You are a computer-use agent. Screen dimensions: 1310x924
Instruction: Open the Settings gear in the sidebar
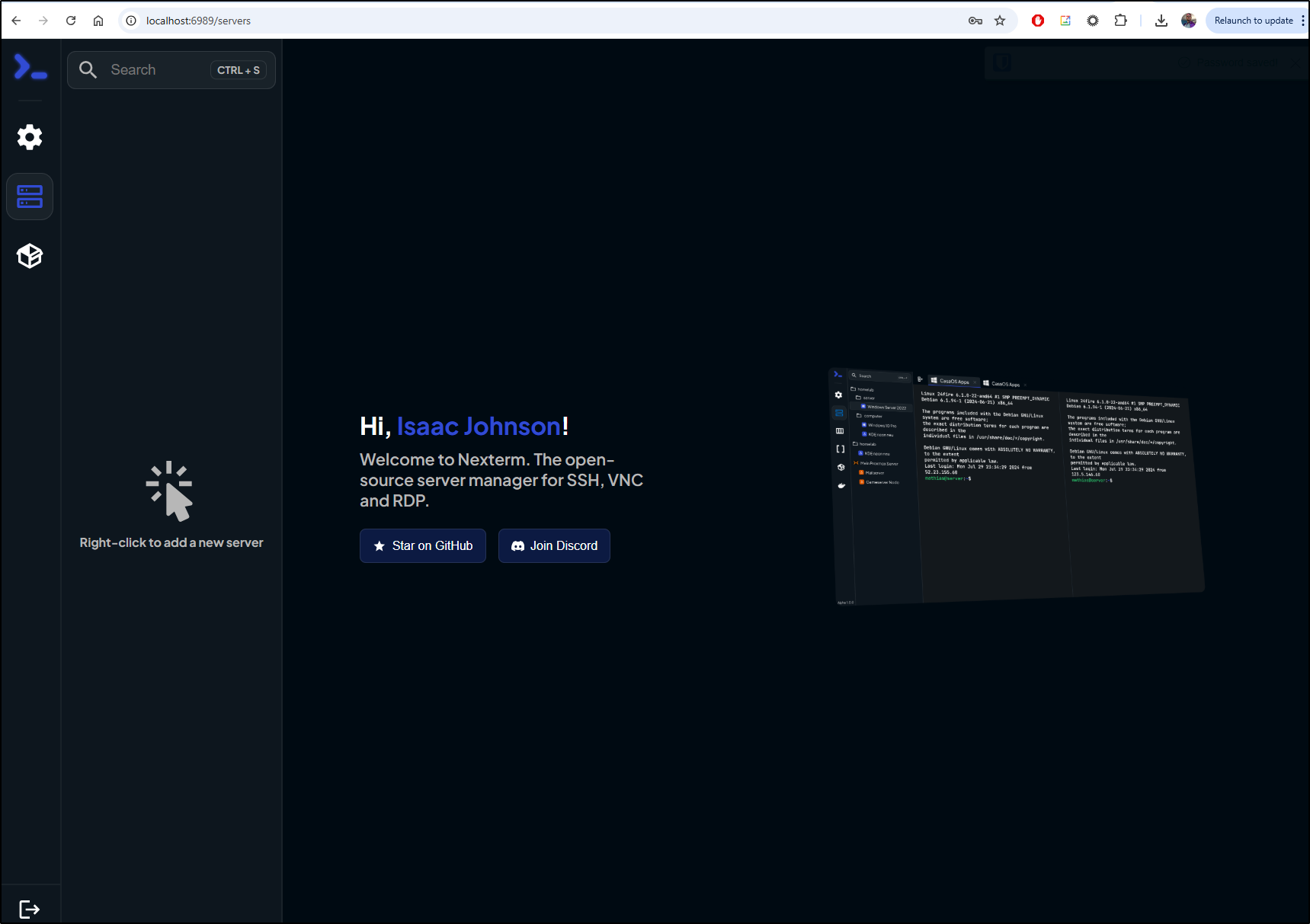click(30, 137)
